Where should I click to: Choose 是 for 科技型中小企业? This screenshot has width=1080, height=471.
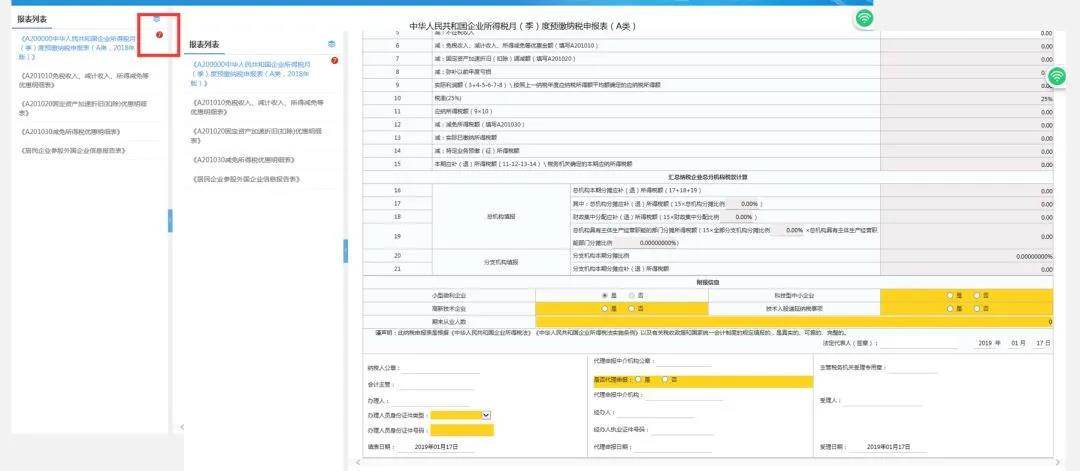coord(949,296)
